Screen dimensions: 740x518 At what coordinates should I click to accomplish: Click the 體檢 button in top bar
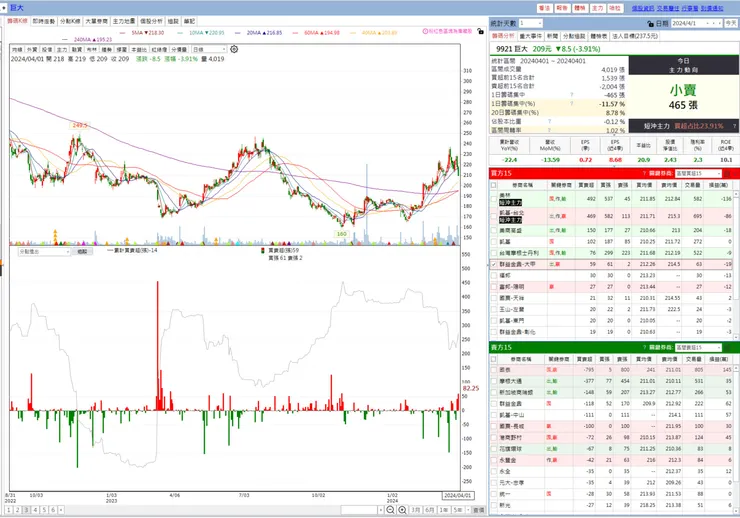tap(580, 8)
